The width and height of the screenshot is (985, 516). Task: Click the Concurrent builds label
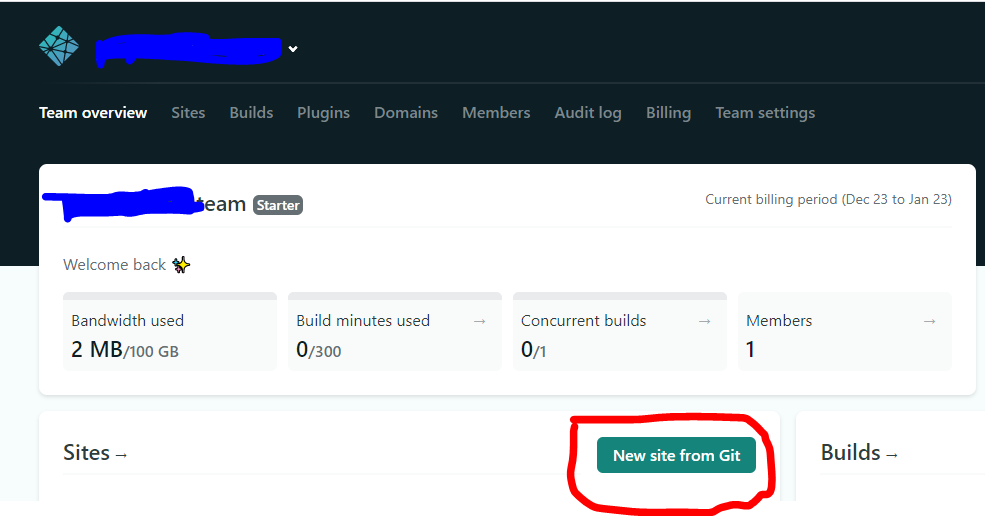click(x=584, y=321)
